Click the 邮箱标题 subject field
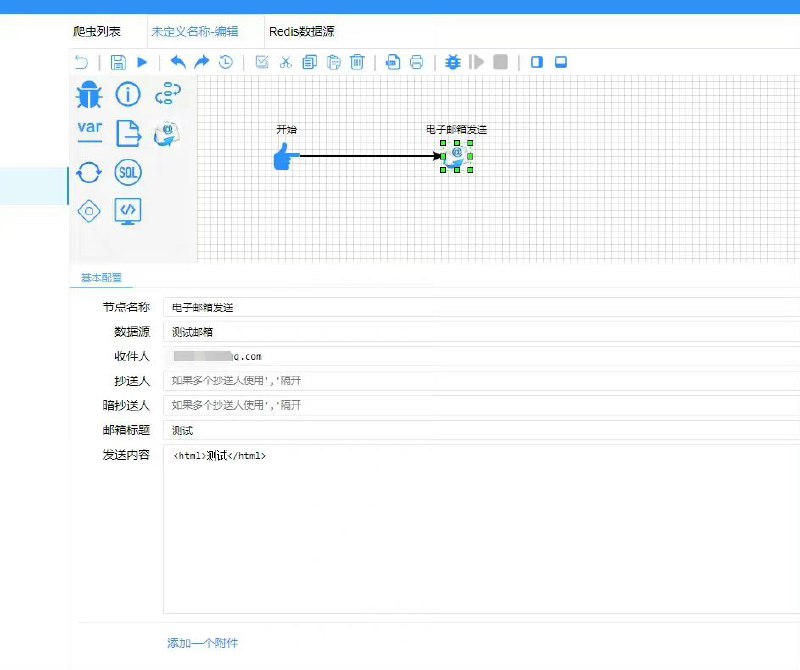This screenshot has width=800, height=670. 481,430
